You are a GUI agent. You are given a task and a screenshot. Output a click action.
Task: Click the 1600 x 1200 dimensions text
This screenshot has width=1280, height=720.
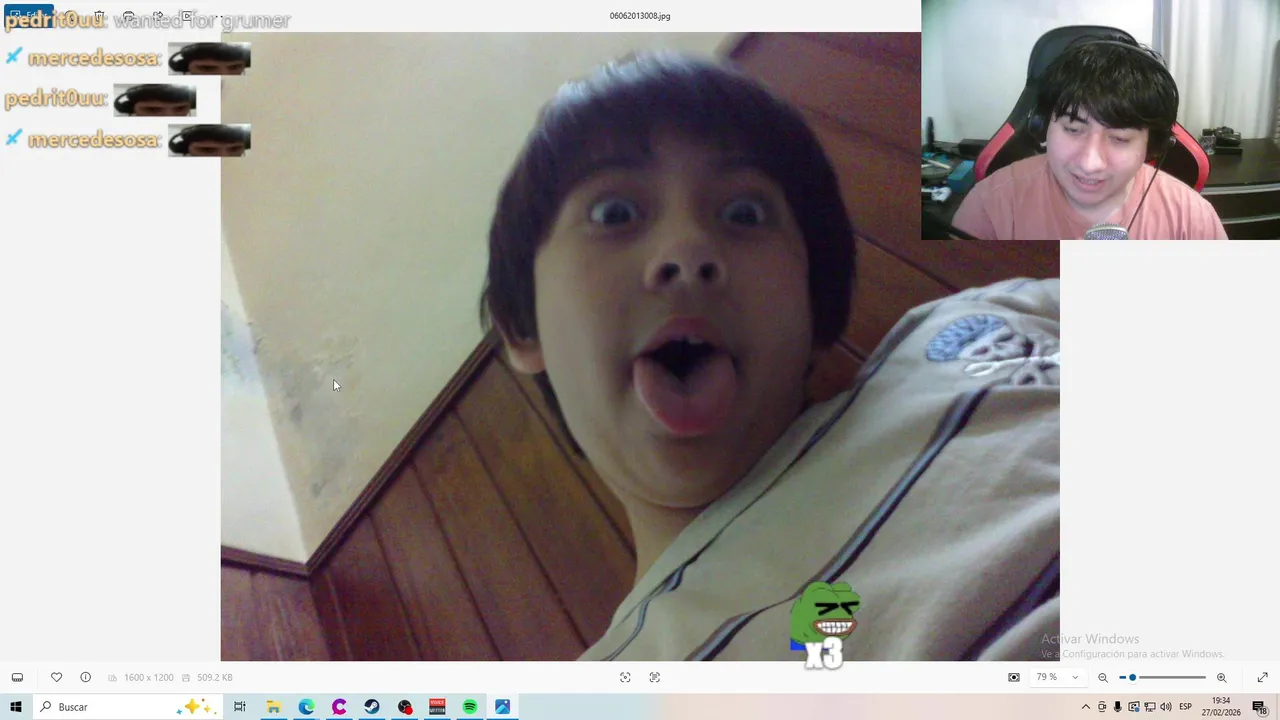point(149,678)
